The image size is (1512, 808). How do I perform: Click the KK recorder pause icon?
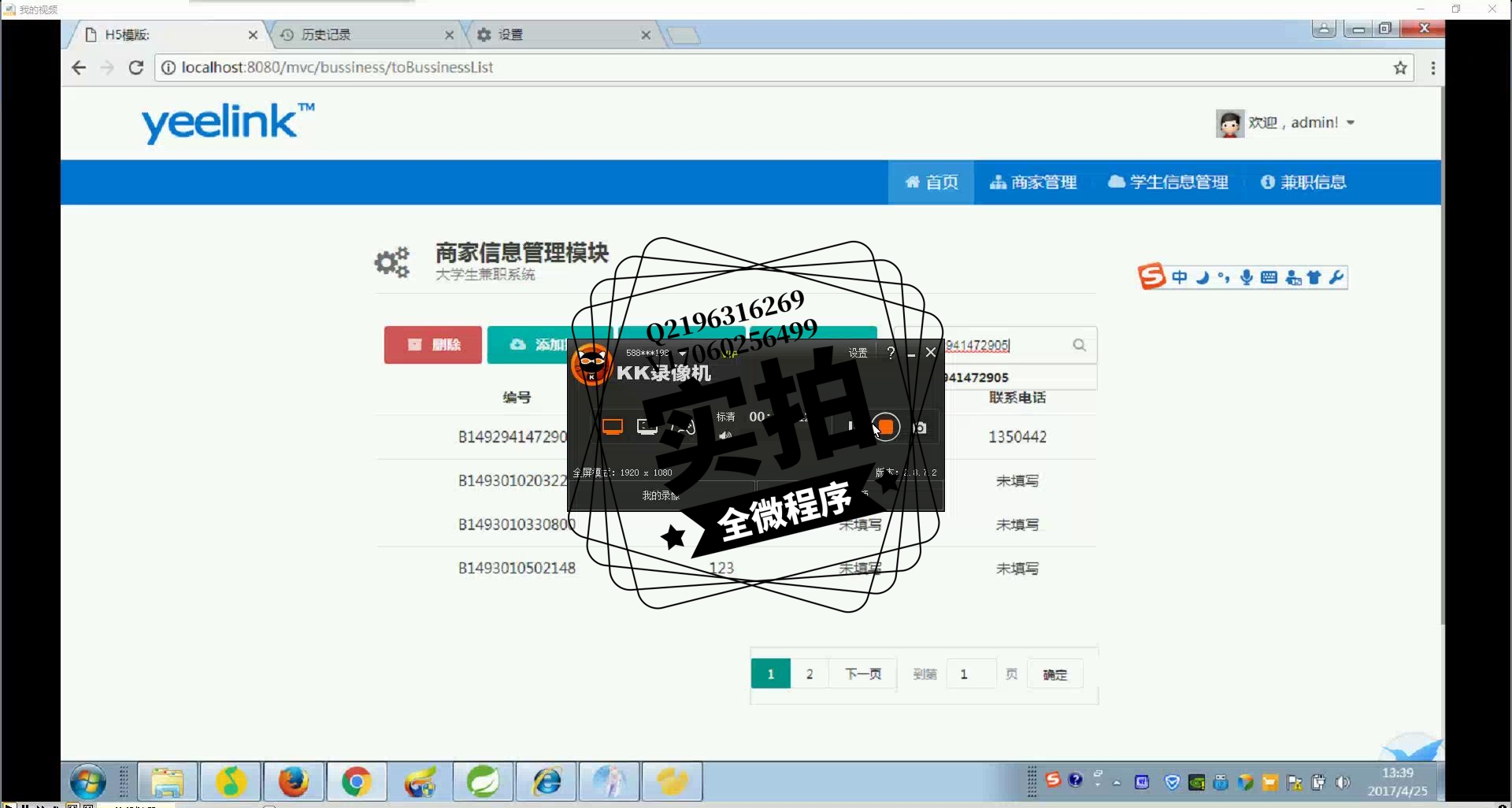pos(850,426)
